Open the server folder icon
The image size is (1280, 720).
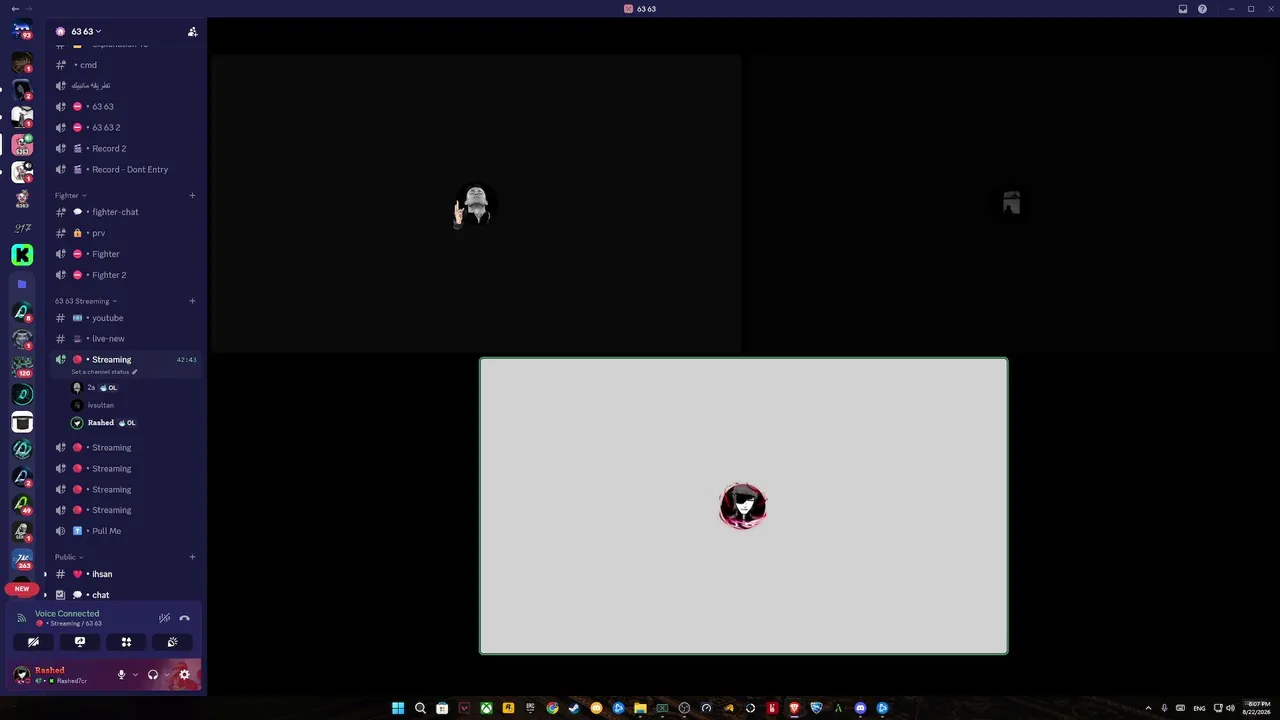click(22, 284)
